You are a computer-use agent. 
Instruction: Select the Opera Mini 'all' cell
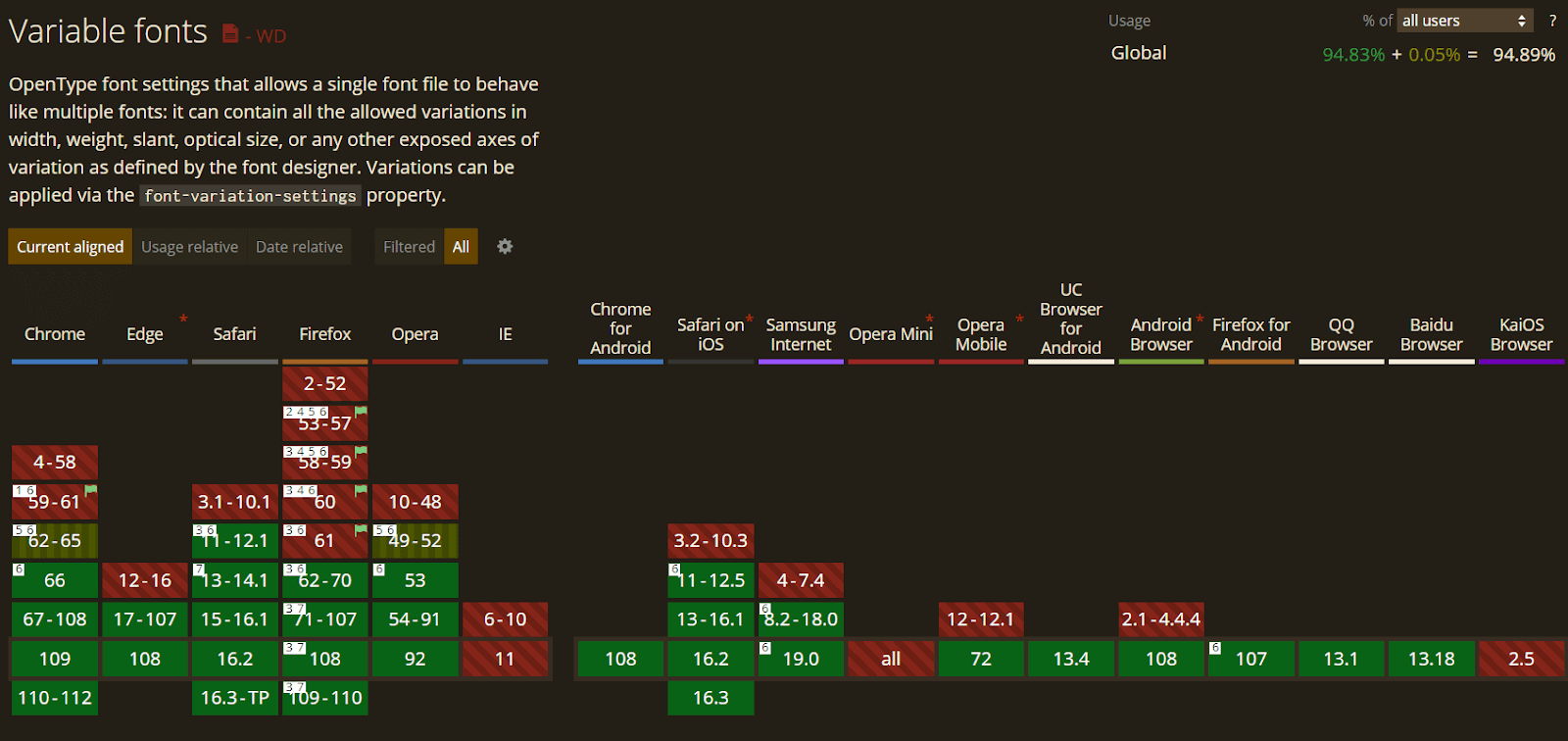(891, 659)
